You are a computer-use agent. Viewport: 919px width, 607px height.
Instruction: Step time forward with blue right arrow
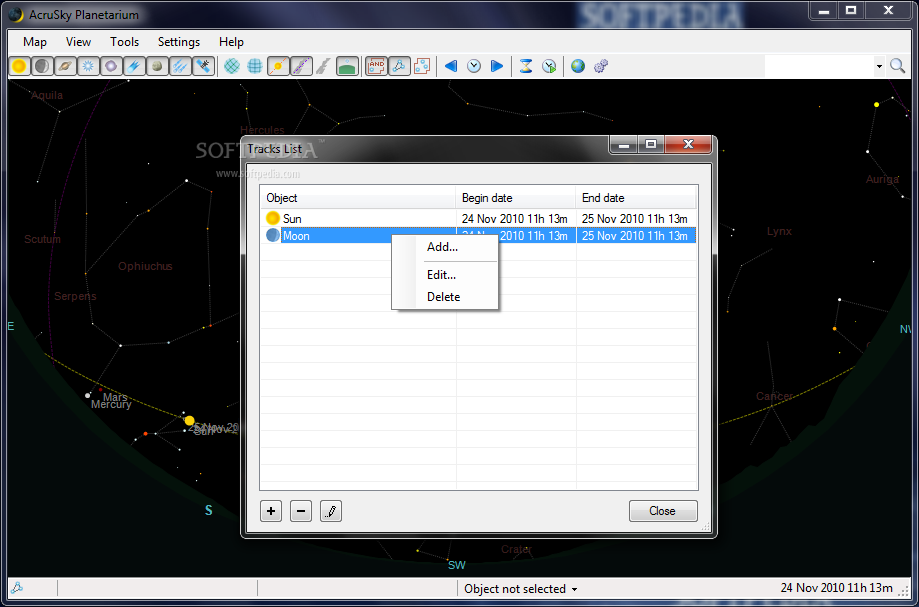tap(496, 66)
